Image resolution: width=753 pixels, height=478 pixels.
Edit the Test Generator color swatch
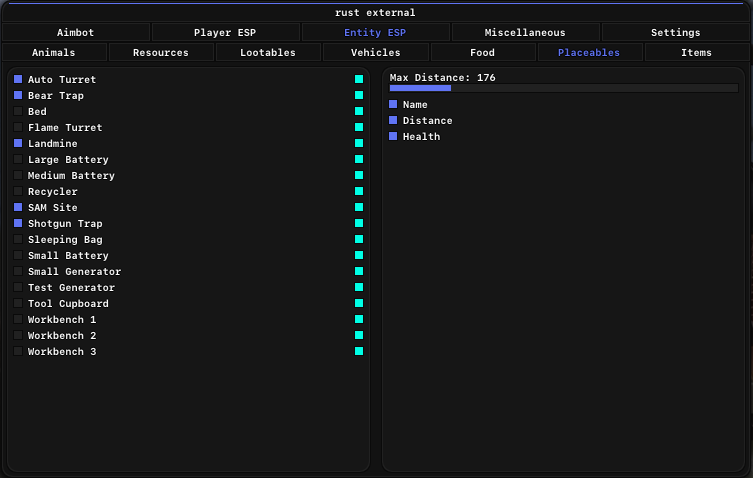[x=359, y=287]
